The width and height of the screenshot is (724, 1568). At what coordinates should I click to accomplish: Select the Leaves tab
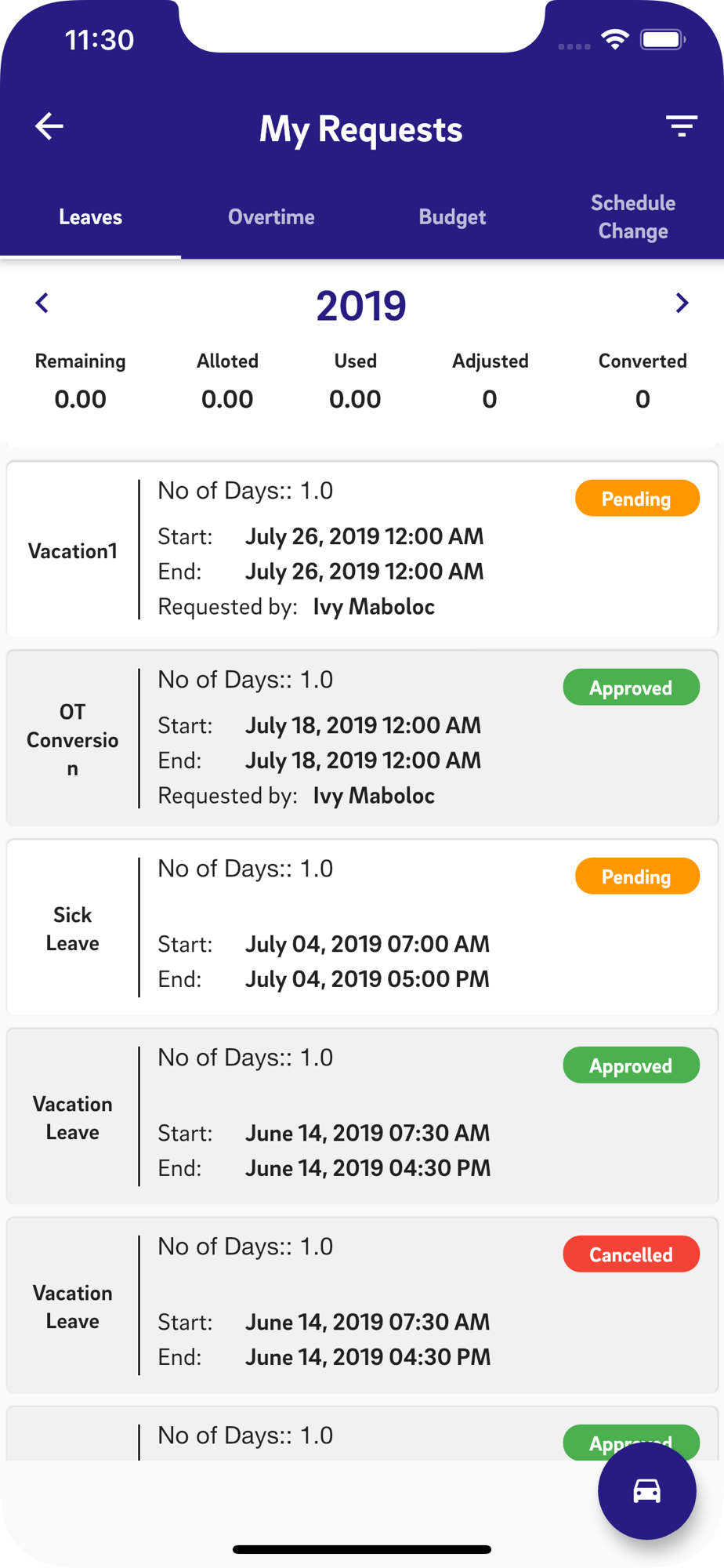90,217
